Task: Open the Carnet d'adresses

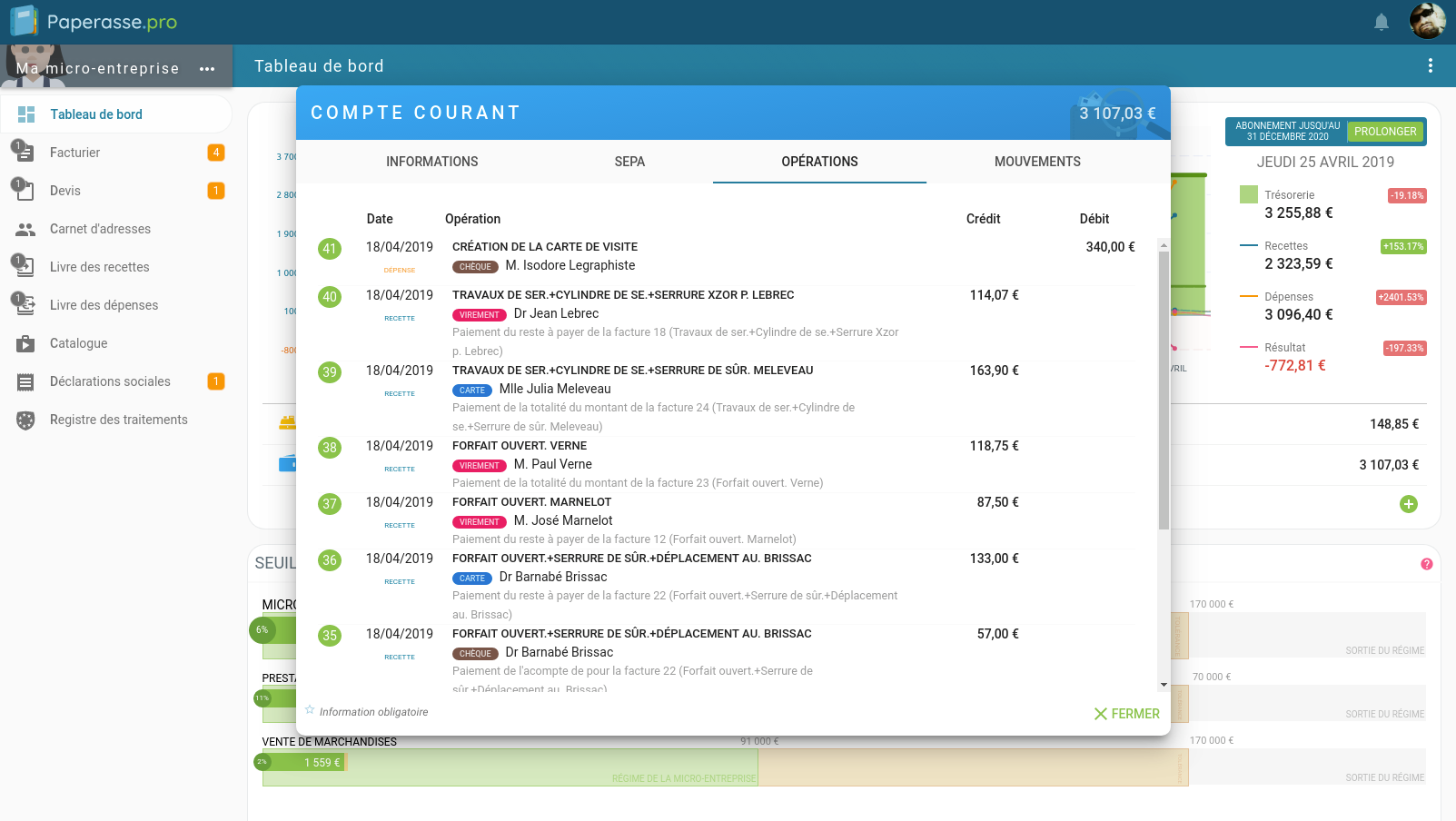Action: pos(100,228)
